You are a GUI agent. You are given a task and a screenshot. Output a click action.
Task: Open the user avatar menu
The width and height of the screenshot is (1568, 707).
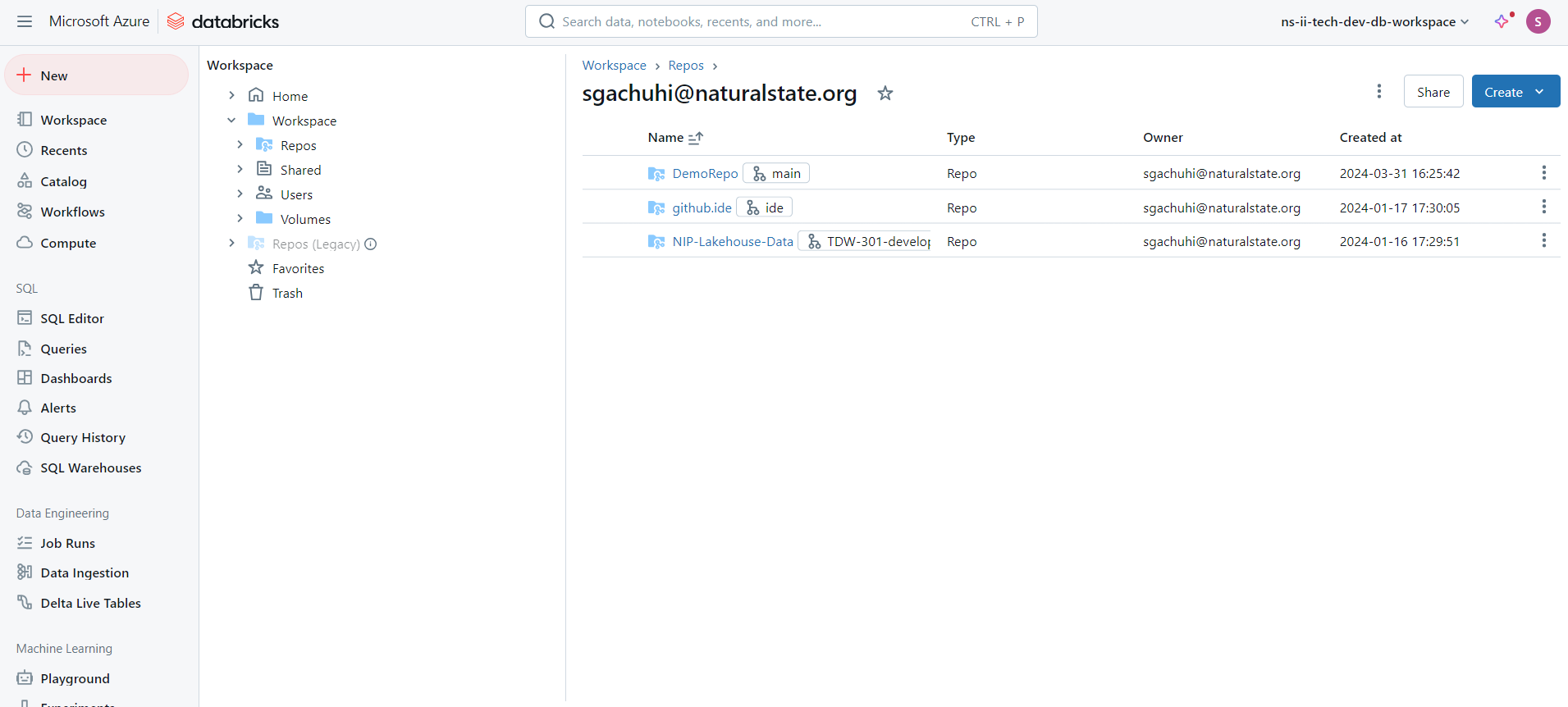pyautogui.click(x=1538, y=21)
